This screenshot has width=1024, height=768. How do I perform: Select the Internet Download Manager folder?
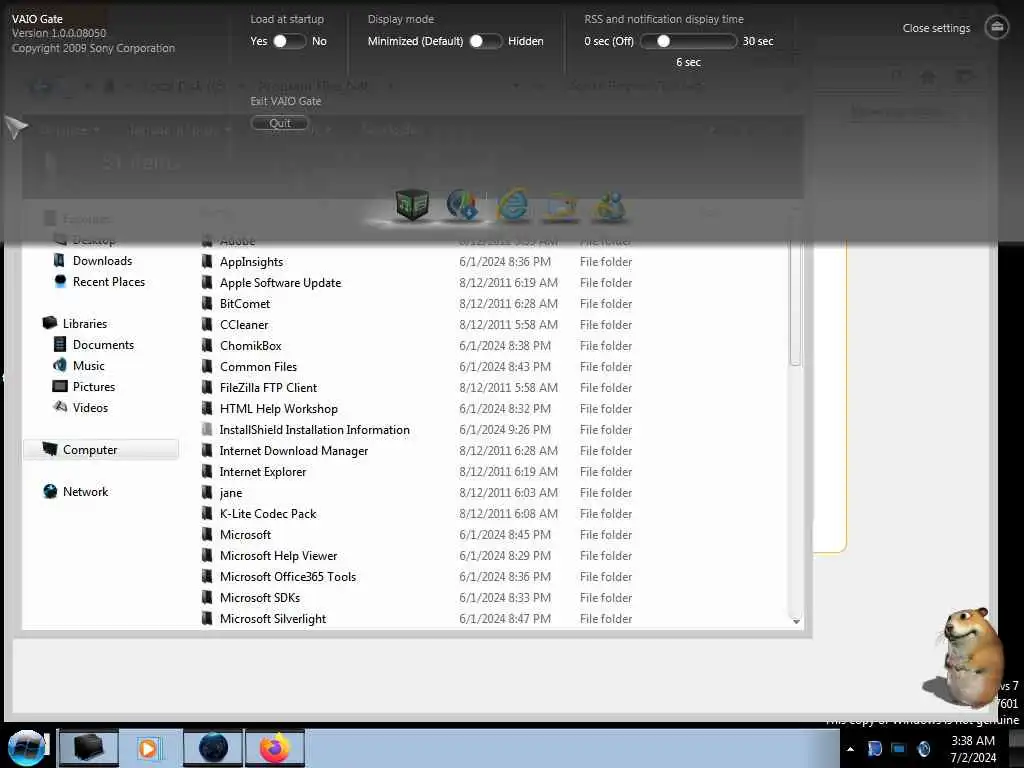[x=294, y=451]
